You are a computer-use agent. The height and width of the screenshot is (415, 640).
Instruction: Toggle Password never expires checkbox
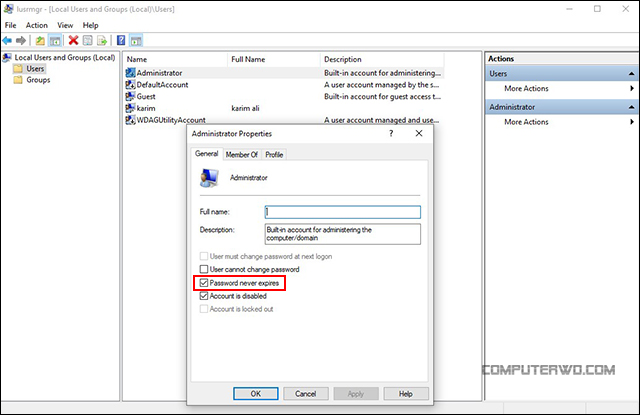click(204, 283)
